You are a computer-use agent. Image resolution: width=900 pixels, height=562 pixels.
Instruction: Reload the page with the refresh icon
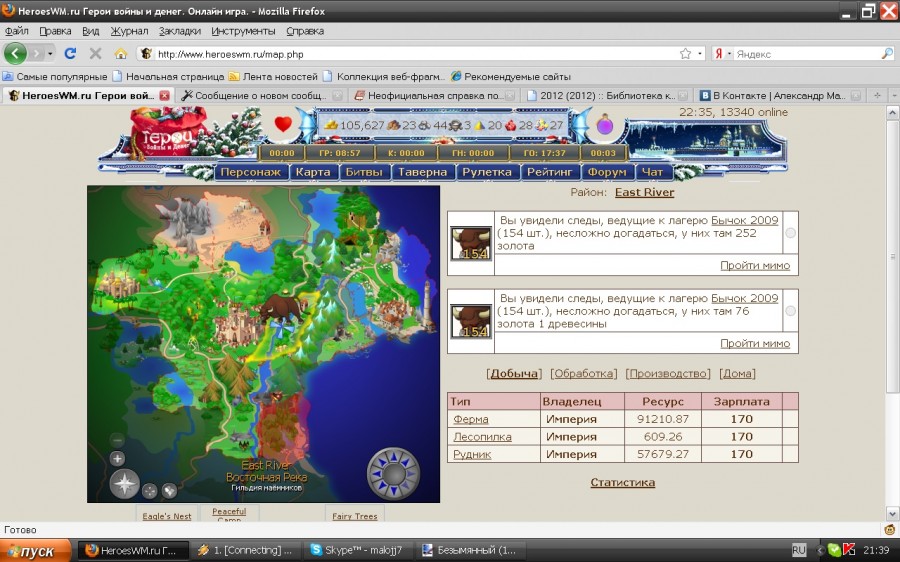pyautogui.click(x=70, y=54)
